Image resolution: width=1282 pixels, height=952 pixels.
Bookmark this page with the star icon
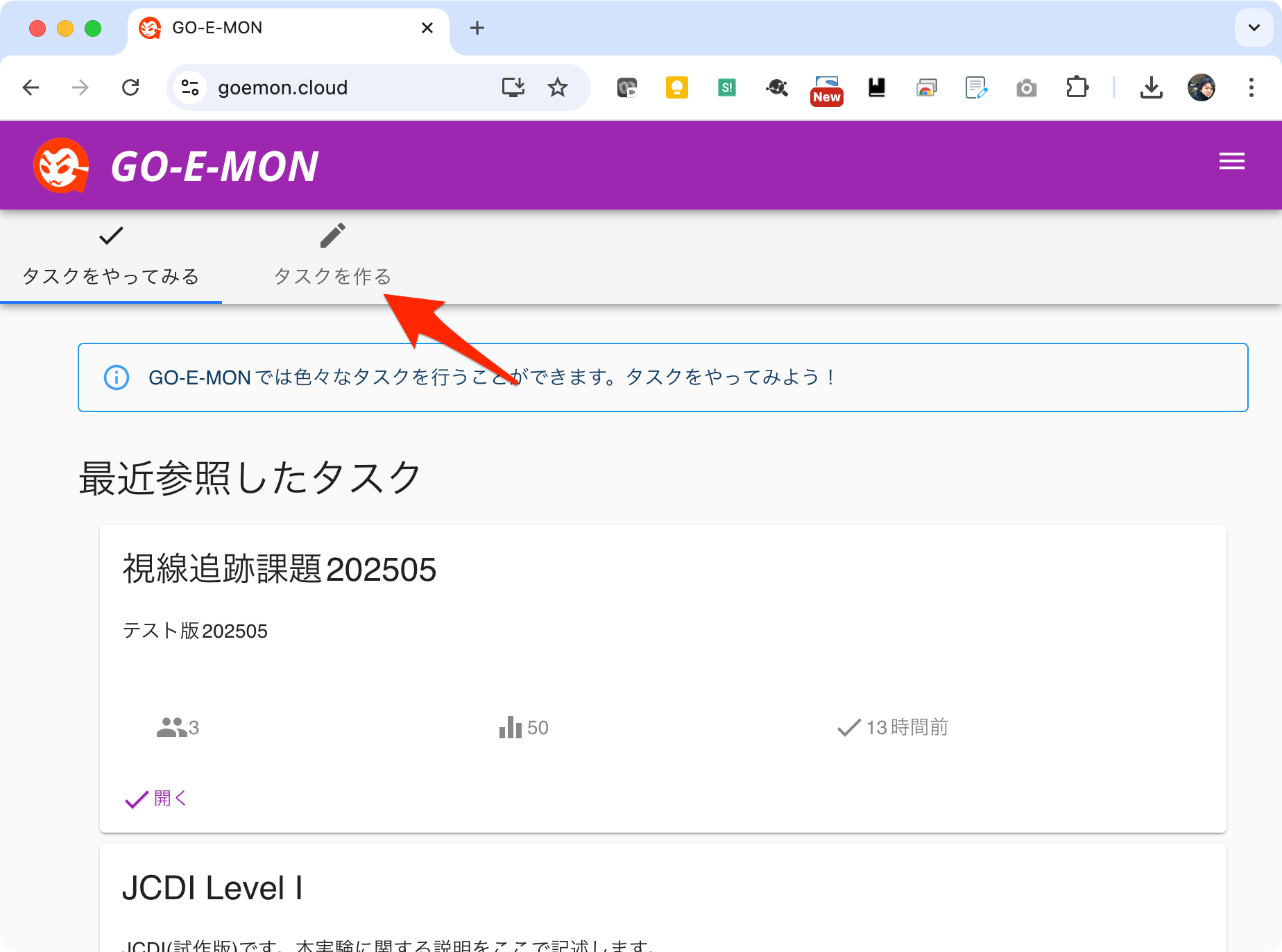coord(557,87)
